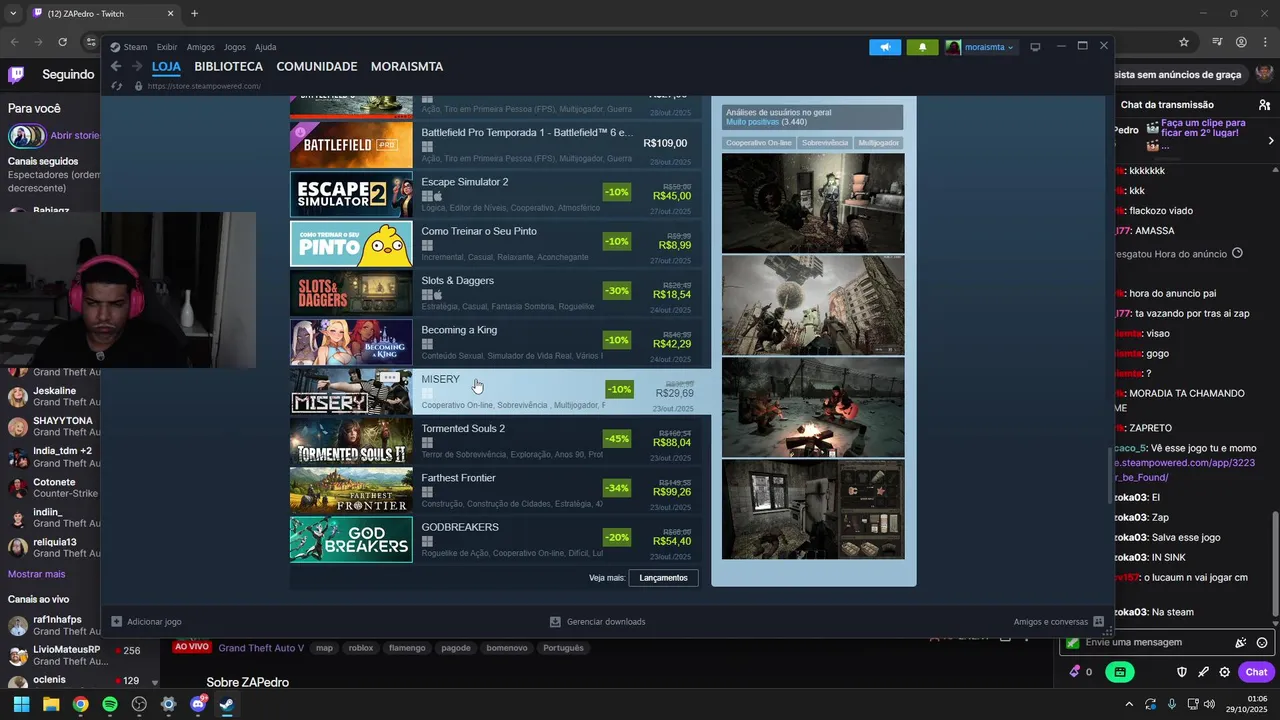Screen dimensions: 1280x720
Task: Open Twitch emote picker in chat
Action: 1262,643
